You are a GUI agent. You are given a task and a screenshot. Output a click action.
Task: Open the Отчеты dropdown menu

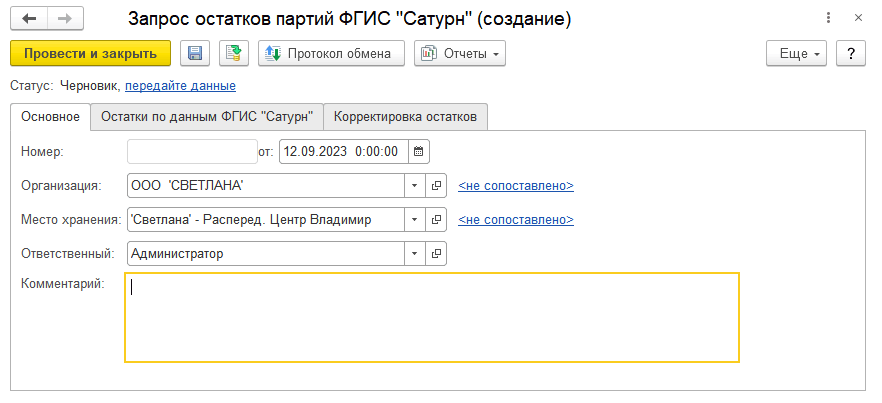pyautogui.click(x=460, y=53)
